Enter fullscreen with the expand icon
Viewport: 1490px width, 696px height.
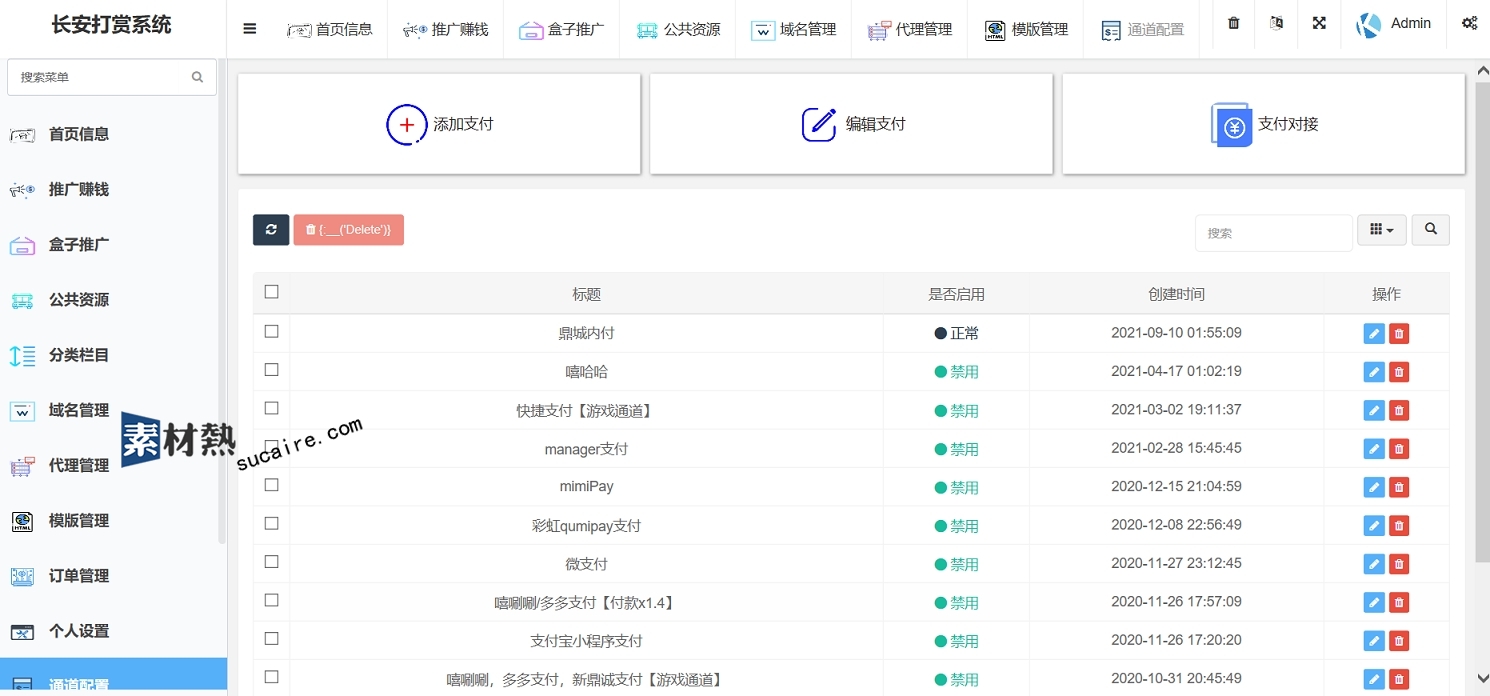coord(1319,23)
